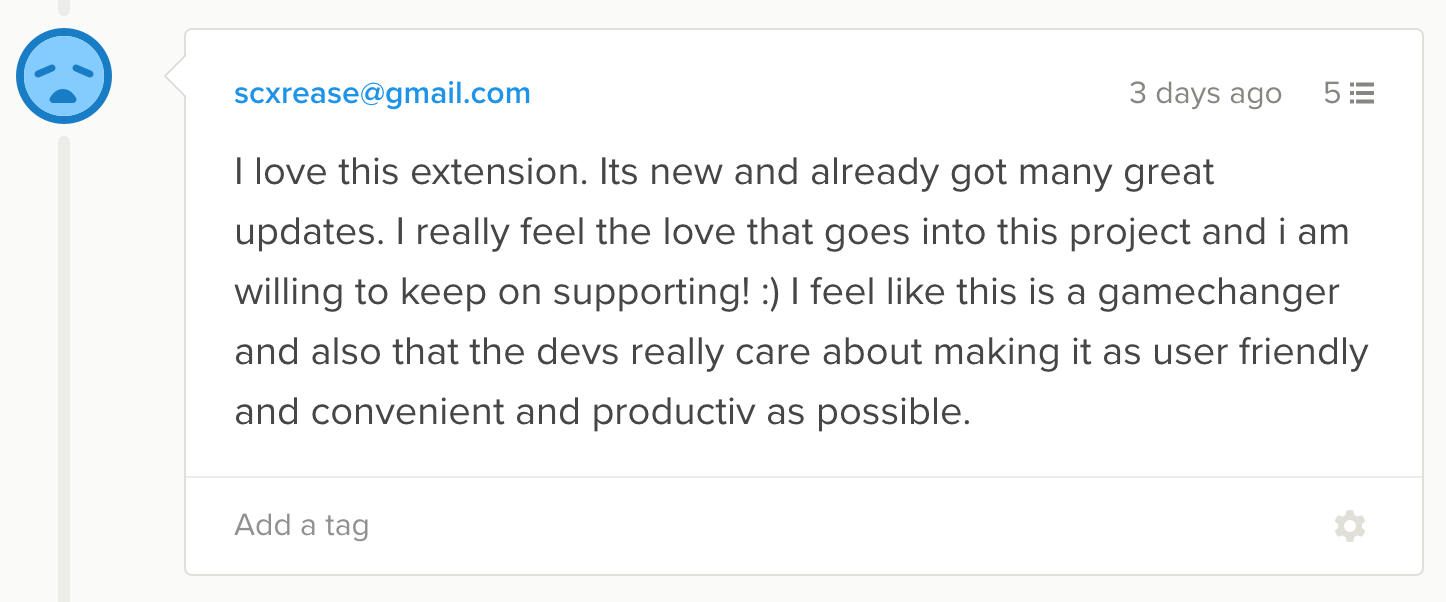The height and width of the screenshot is (602, 1446).
Task: Click the timeline segment above the avatar
Action: point(64,8)
